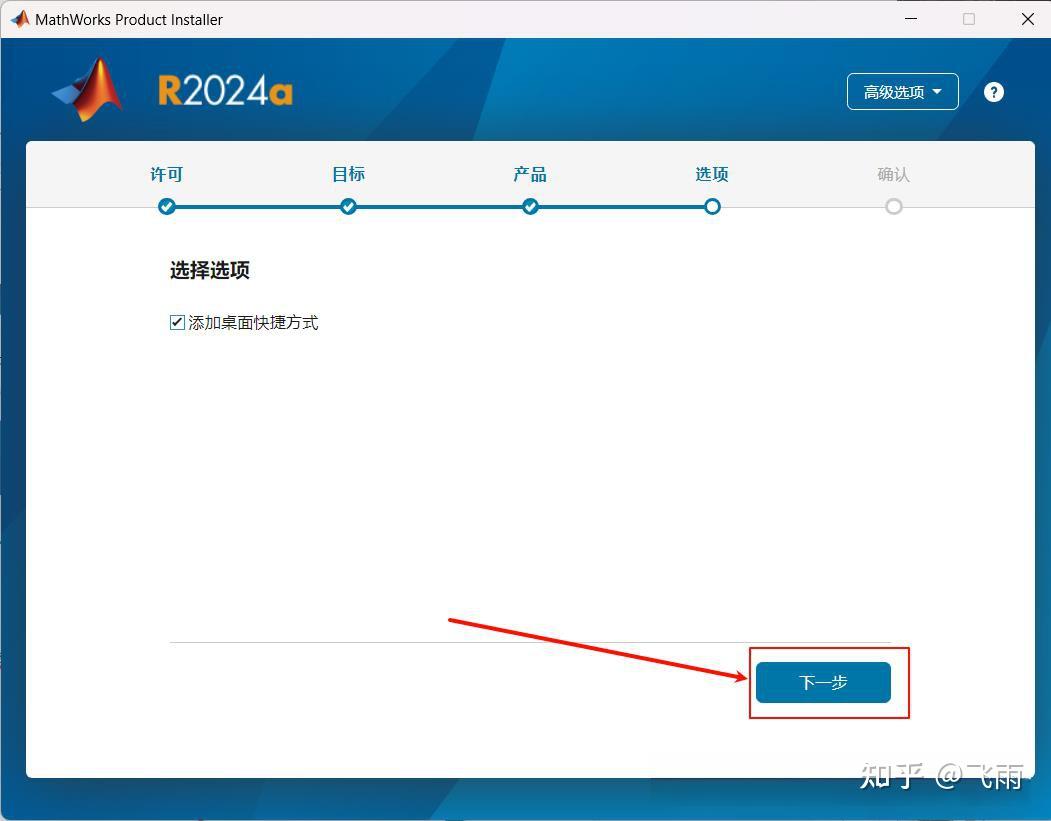The image size is (1051, 821).
Task: Go to the 产品 step label
Action: point(530,174)
